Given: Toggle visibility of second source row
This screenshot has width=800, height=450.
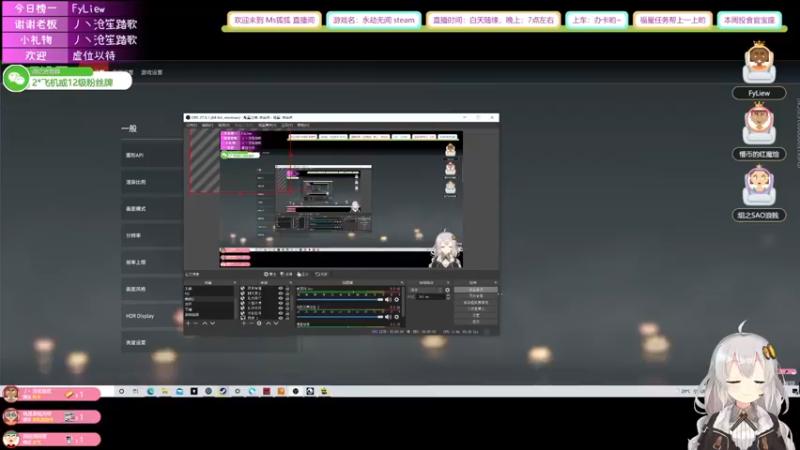Looking at the screenshot, I should 281,293.
